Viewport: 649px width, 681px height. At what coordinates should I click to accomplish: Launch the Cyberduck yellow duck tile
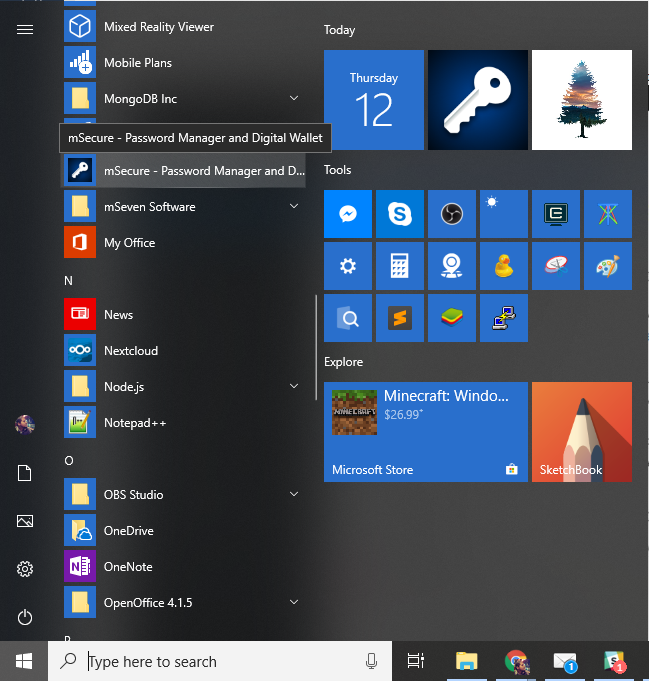pos(504,266)
